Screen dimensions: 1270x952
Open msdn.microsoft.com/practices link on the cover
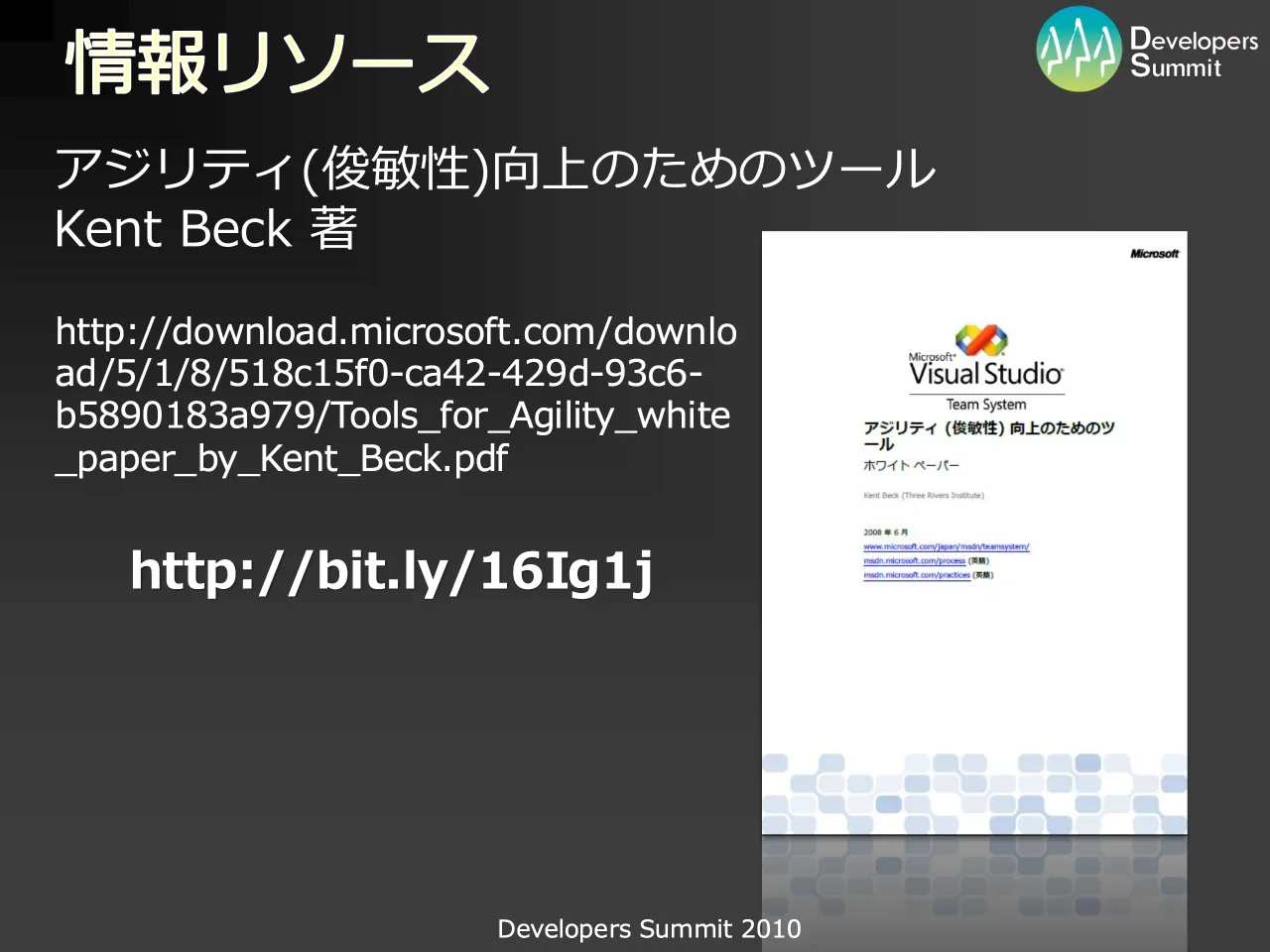pyautogui.click(x=917, y=574)
